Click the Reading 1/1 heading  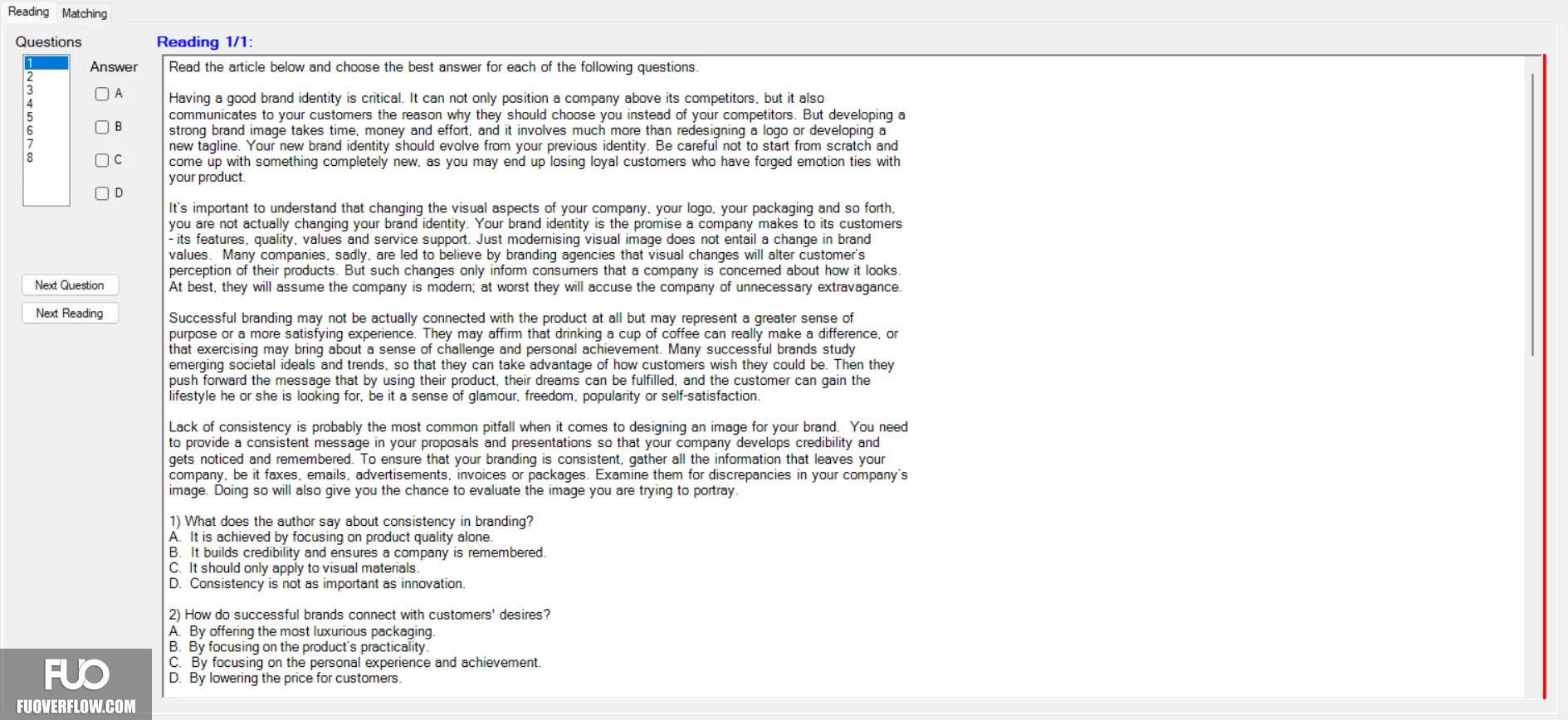coord(204,41)
